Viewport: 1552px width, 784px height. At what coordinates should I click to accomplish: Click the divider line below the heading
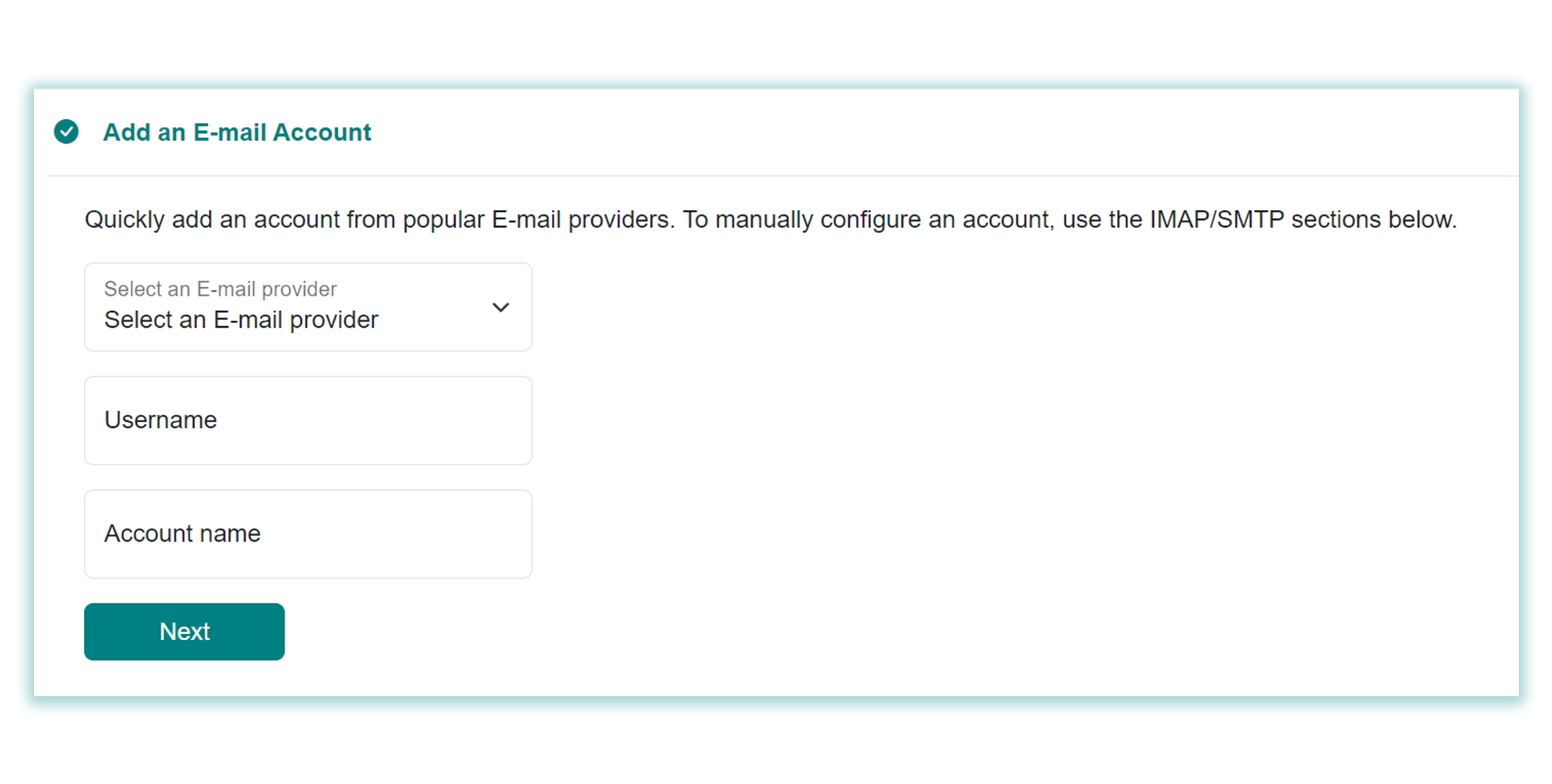coord(782,176)
